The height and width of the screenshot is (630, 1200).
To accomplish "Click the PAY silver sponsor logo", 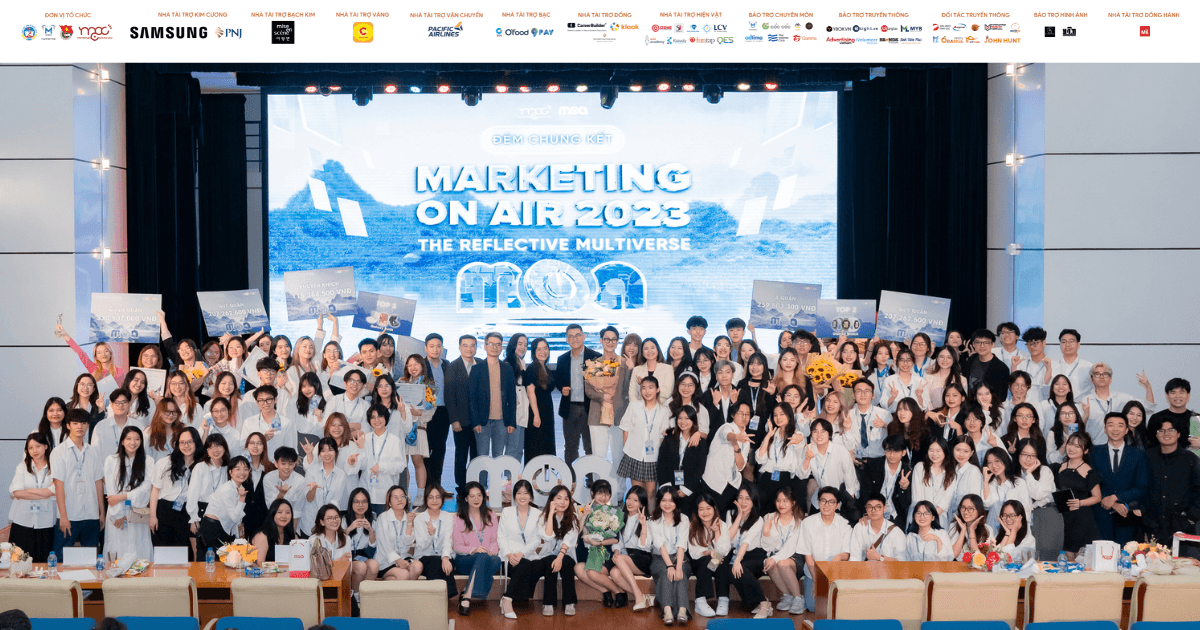I will [x=542, y=32].
